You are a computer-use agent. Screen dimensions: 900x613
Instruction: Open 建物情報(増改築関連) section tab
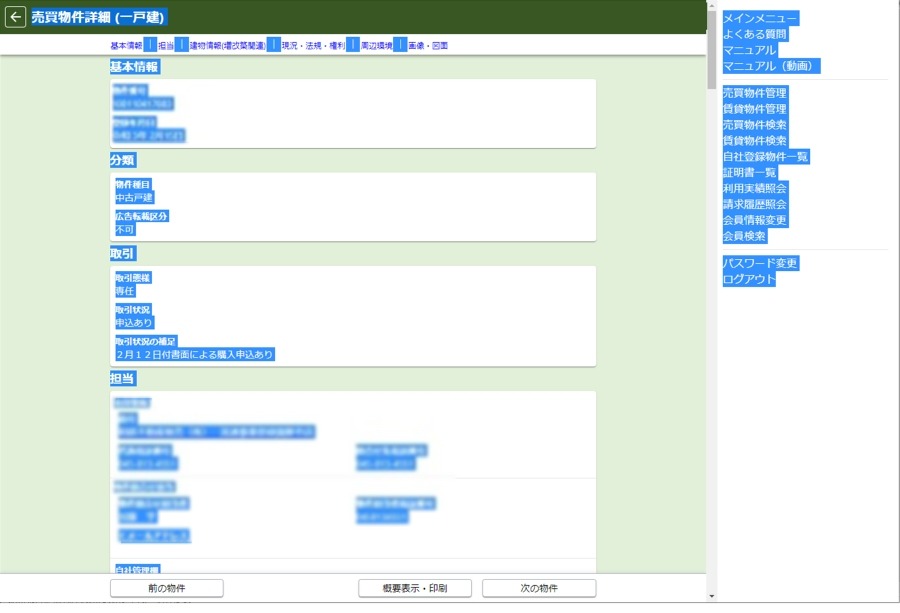tap(227, 46)
